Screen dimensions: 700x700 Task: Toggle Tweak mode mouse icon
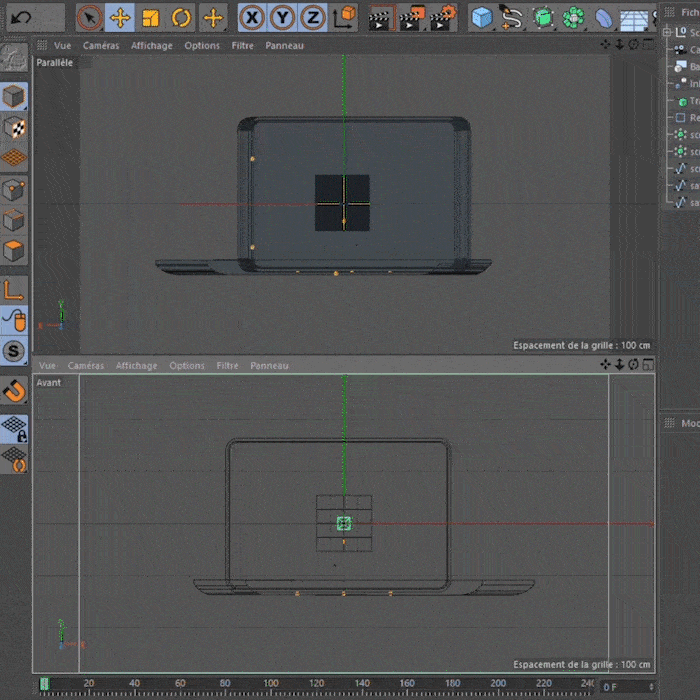(x=14, y=321)
